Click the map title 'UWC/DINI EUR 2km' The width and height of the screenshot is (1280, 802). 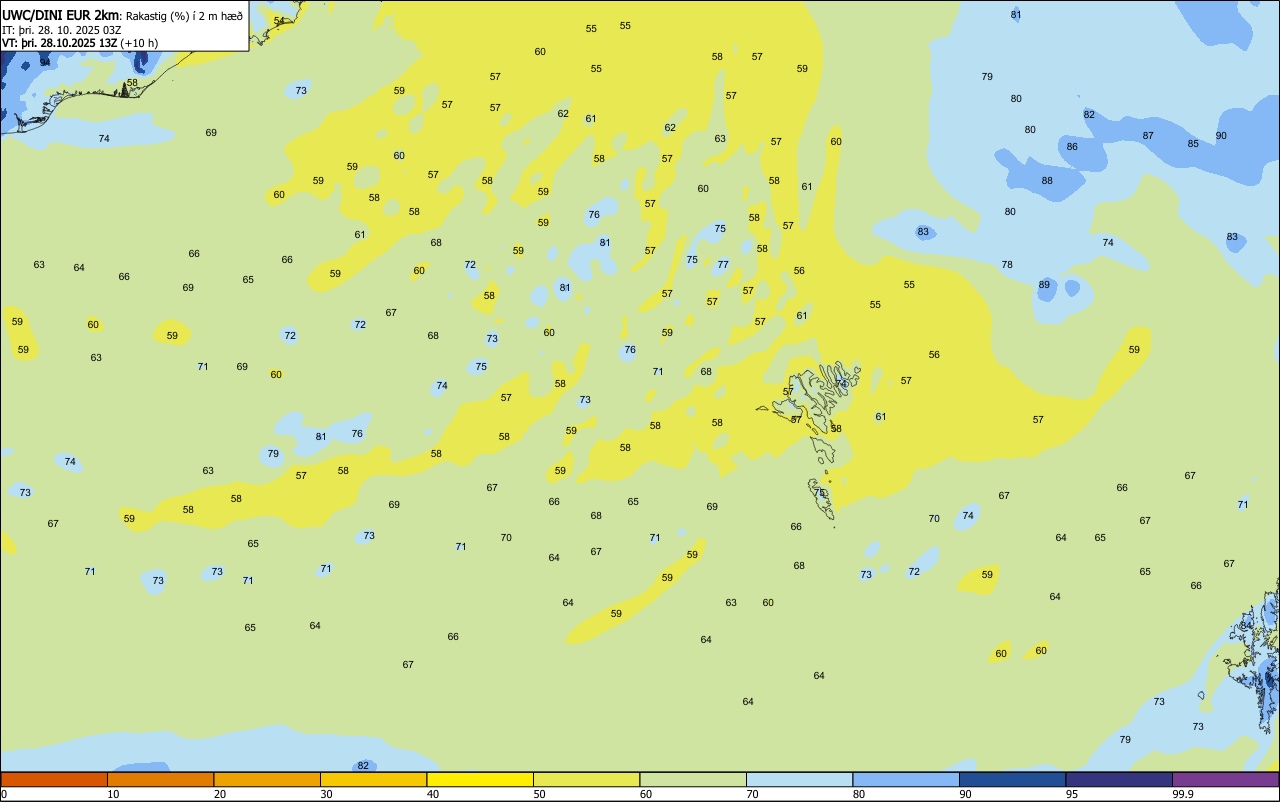61,14
